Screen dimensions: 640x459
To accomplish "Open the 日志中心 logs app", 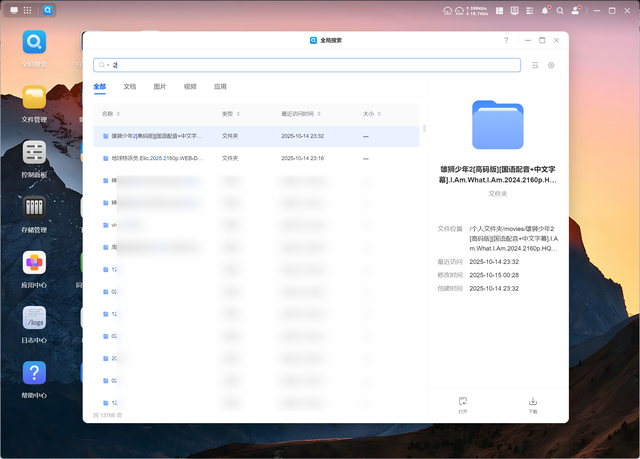I will tap(34, 318).
